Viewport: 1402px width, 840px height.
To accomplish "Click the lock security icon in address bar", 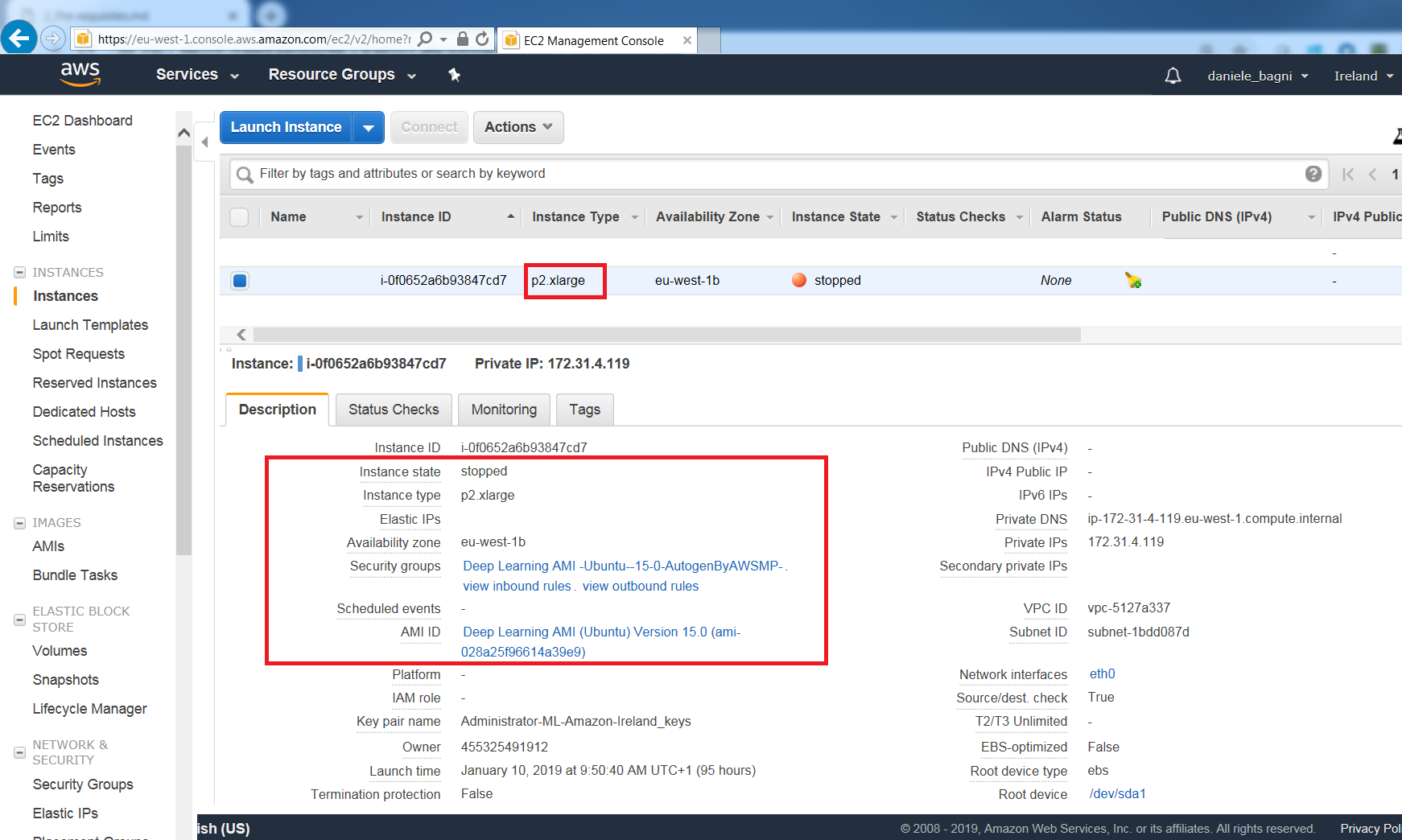I will pyautogui.click(x=463, y=39).
